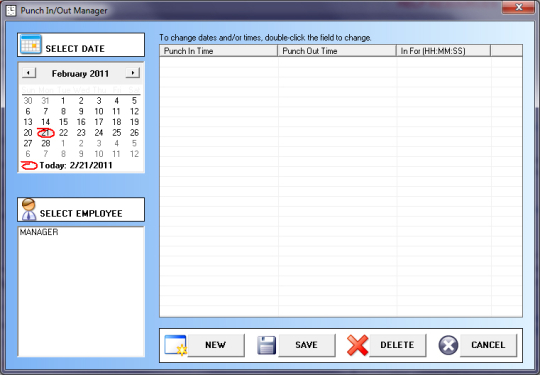Click the round cancel icon
The image size is (540, 375).
[448, 345]
